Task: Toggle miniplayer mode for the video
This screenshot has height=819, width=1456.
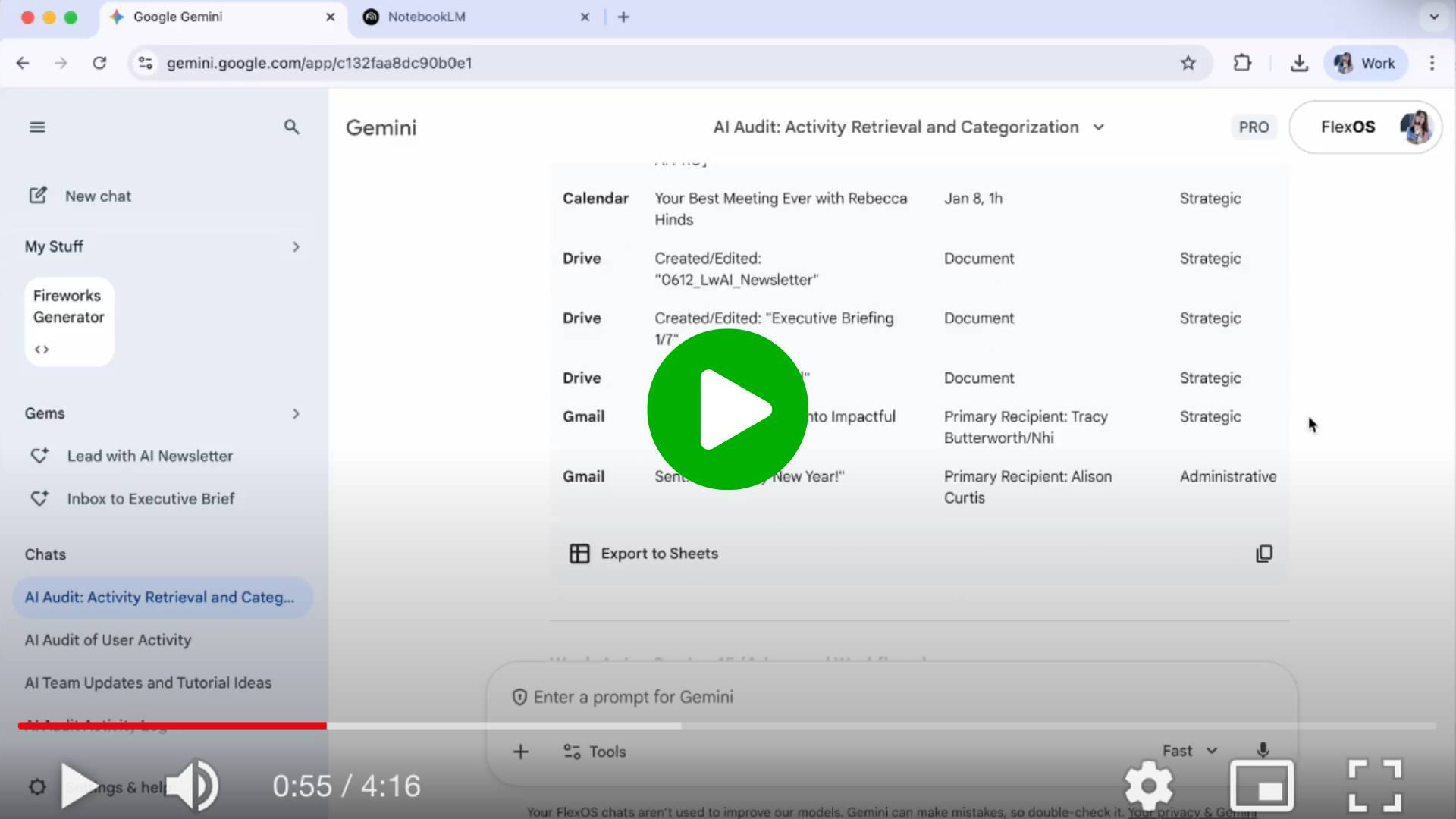Action: pyautogui.click(x=1261, y=786)
